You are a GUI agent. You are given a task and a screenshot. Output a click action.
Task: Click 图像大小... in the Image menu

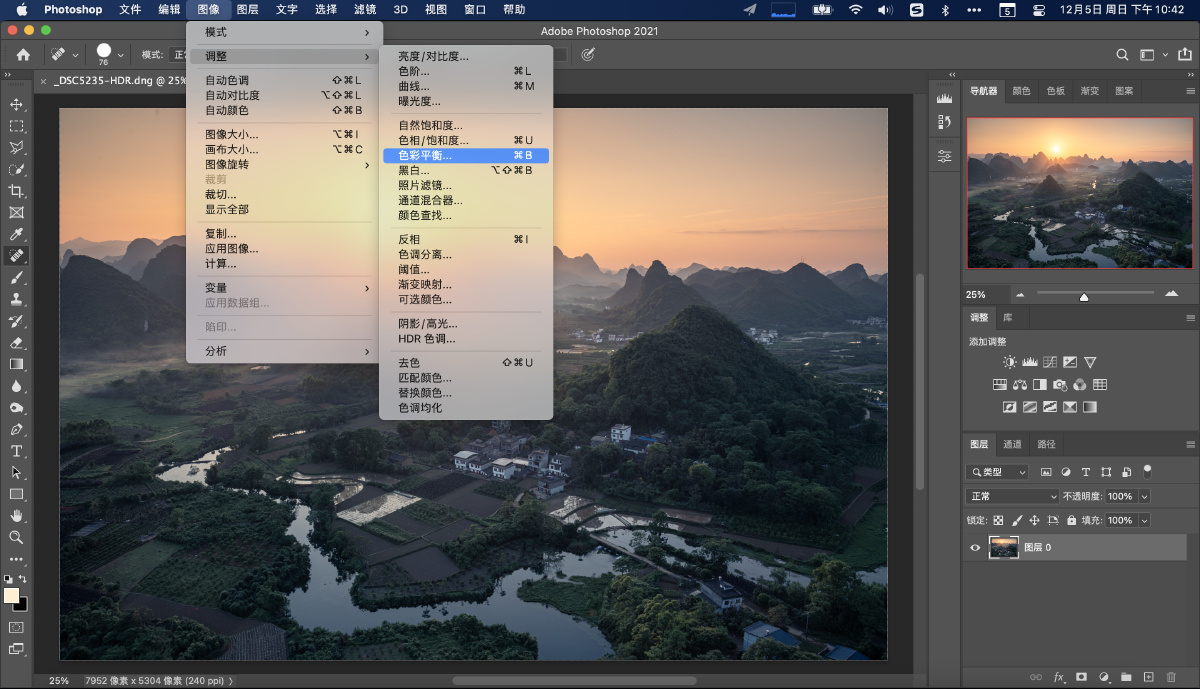pos(232,134)
